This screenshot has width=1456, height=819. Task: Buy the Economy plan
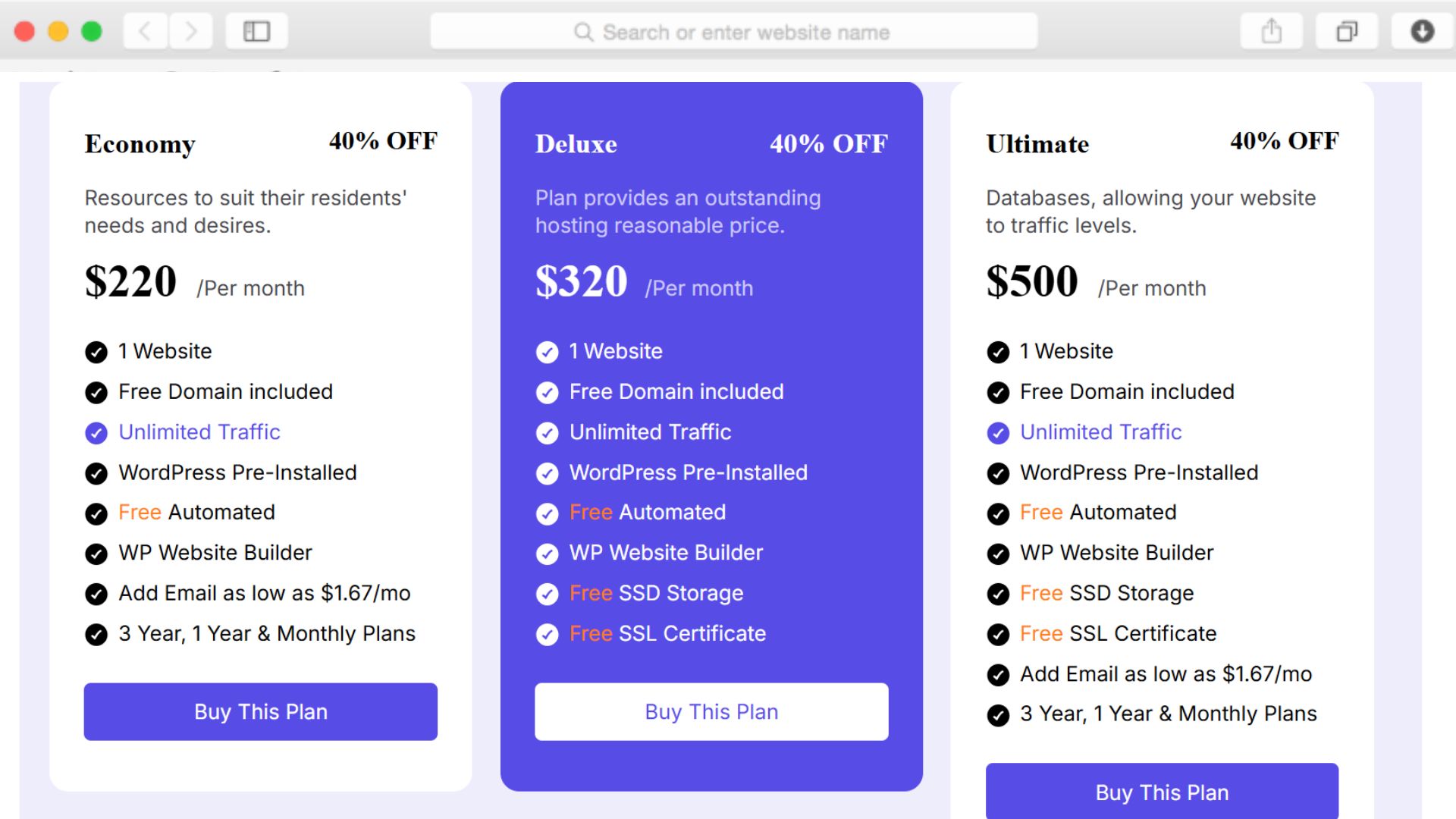260,711
